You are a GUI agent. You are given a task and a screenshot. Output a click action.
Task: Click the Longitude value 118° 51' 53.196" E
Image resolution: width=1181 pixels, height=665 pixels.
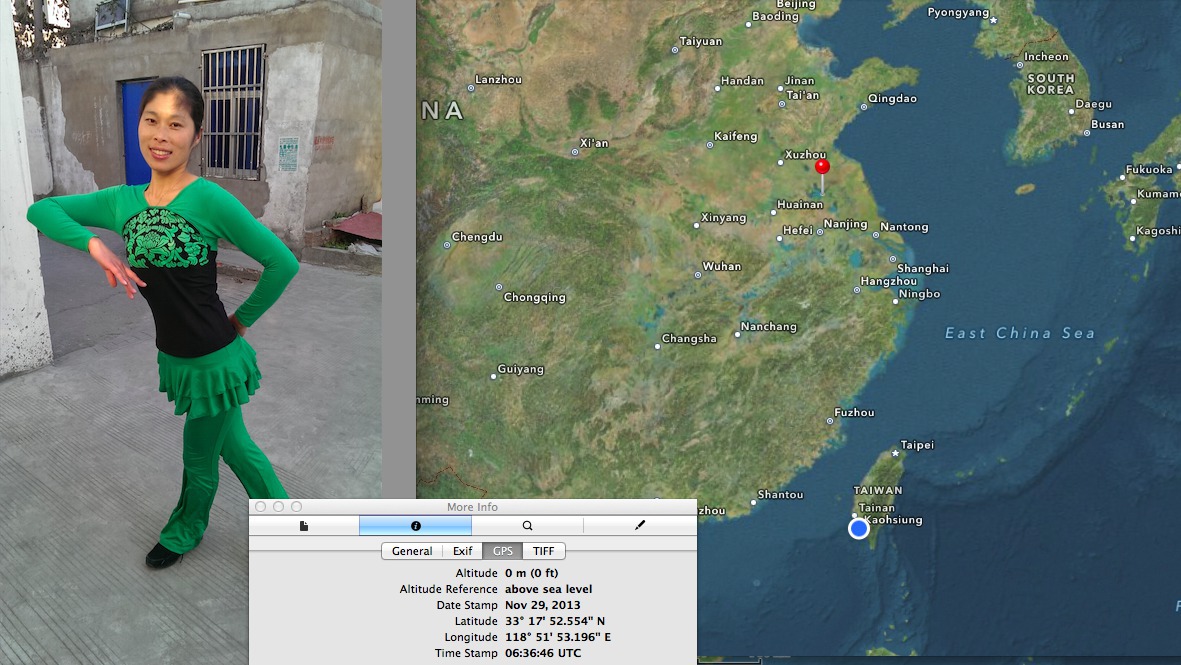pyautogui.click(x=558, y=637)
